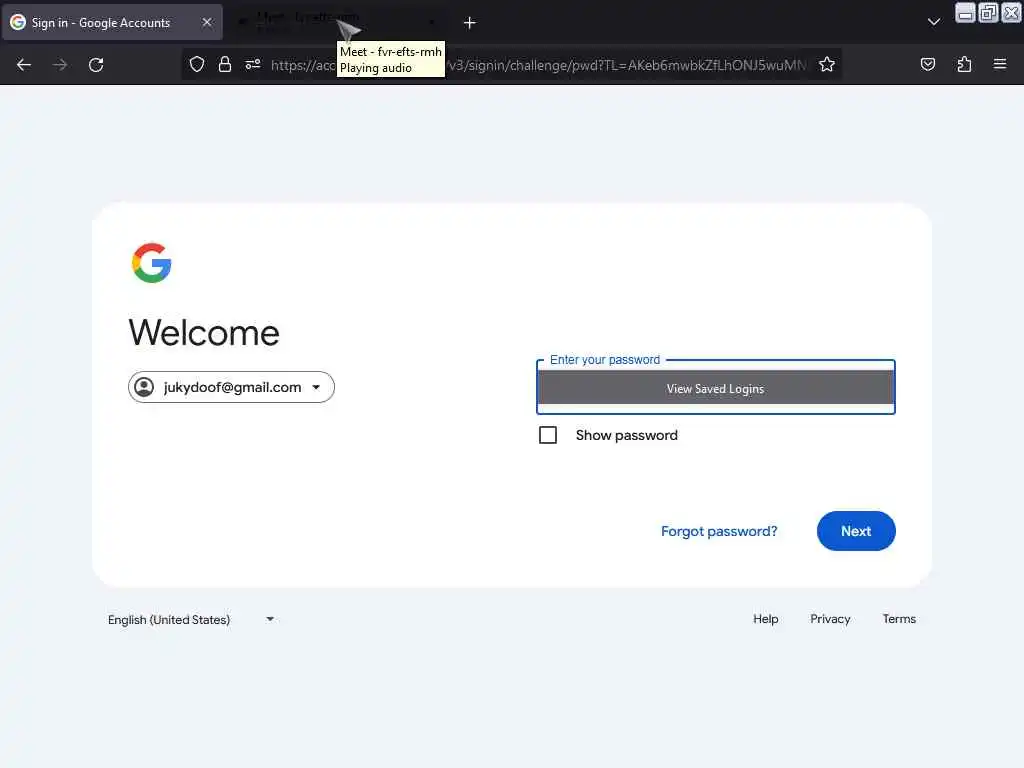Bookmark this page with the star
Screen dimensions: 1024x768
click(x=827, y=65)
